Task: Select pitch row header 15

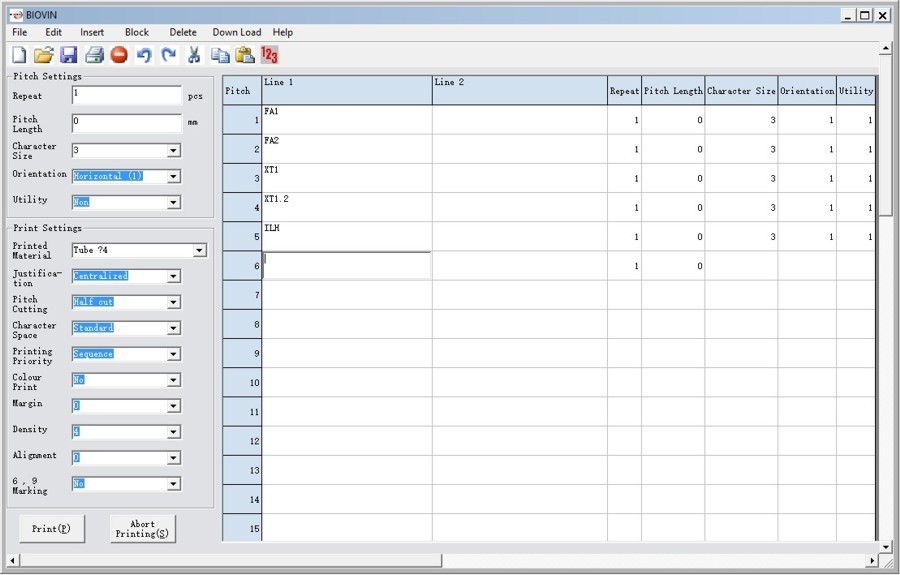Action: tap(242, 527)
